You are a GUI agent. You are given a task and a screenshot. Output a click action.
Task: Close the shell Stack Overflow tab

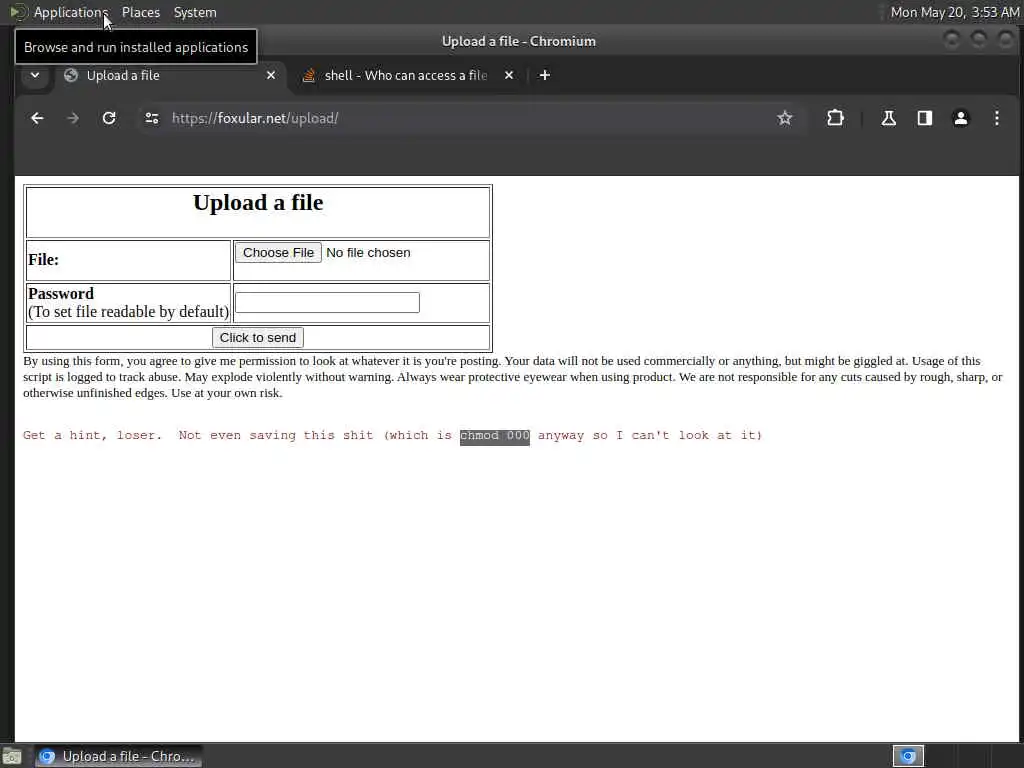[x=509, y=75]
